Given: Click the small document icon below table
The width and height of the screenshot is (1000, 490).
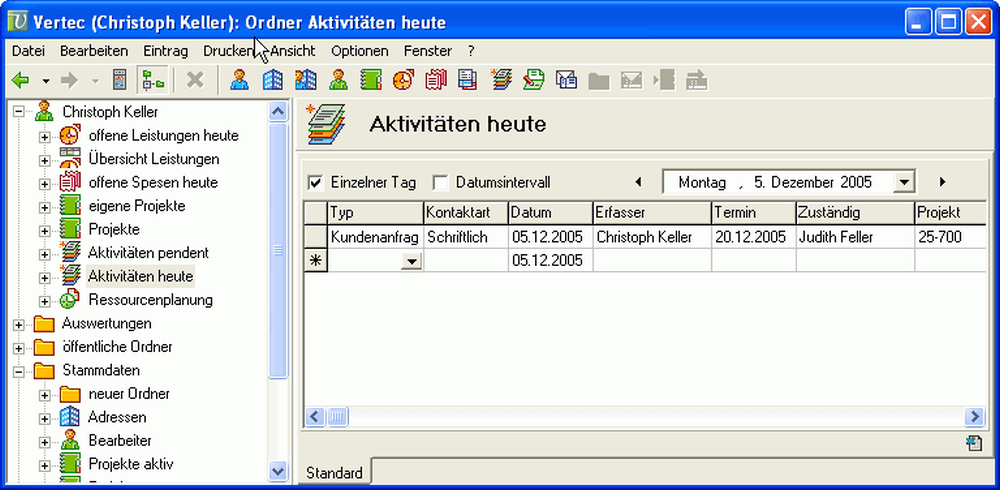Looking at the screenshot, I should (974, 443).
